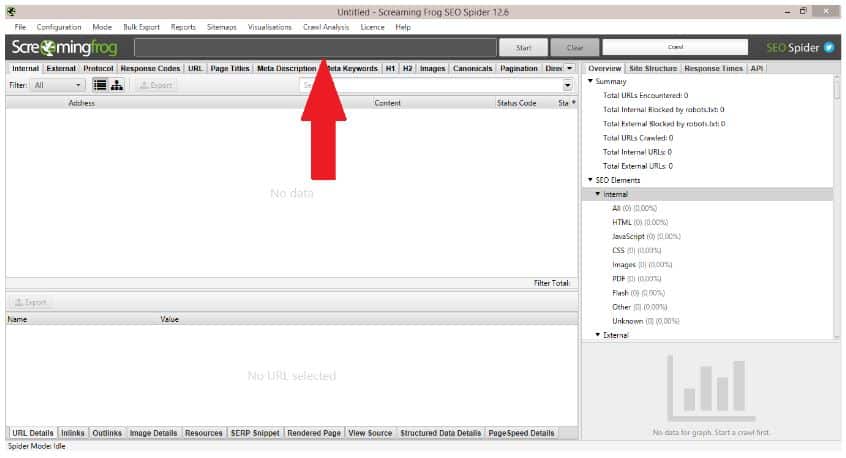This screenshot has height=458, width=846.
Task: Select the Page Titles tab
Action: pyautogui.click(x=230, y=68)
